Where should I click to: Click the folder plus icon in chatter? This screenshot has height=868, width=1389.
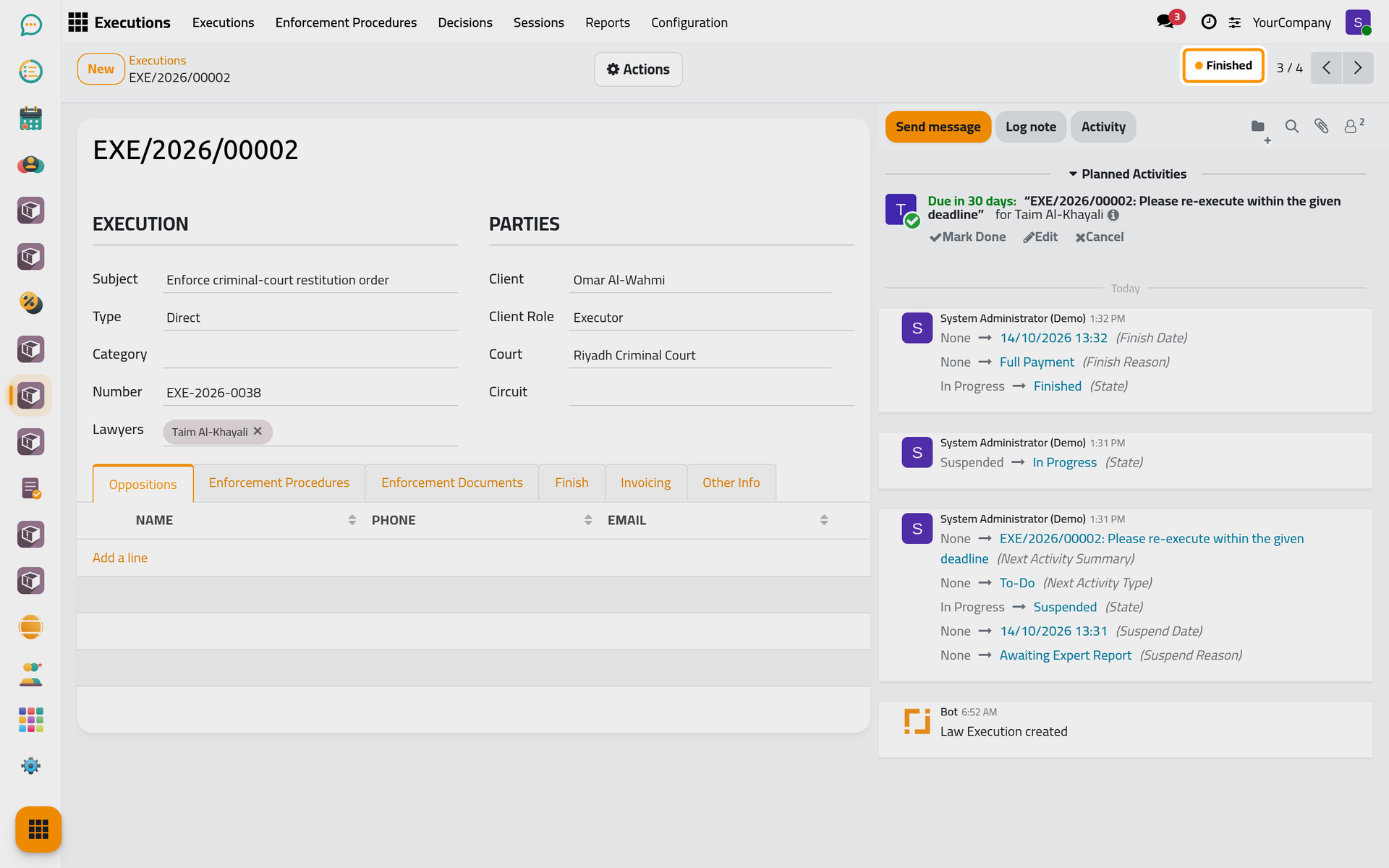pos(1260,129)
